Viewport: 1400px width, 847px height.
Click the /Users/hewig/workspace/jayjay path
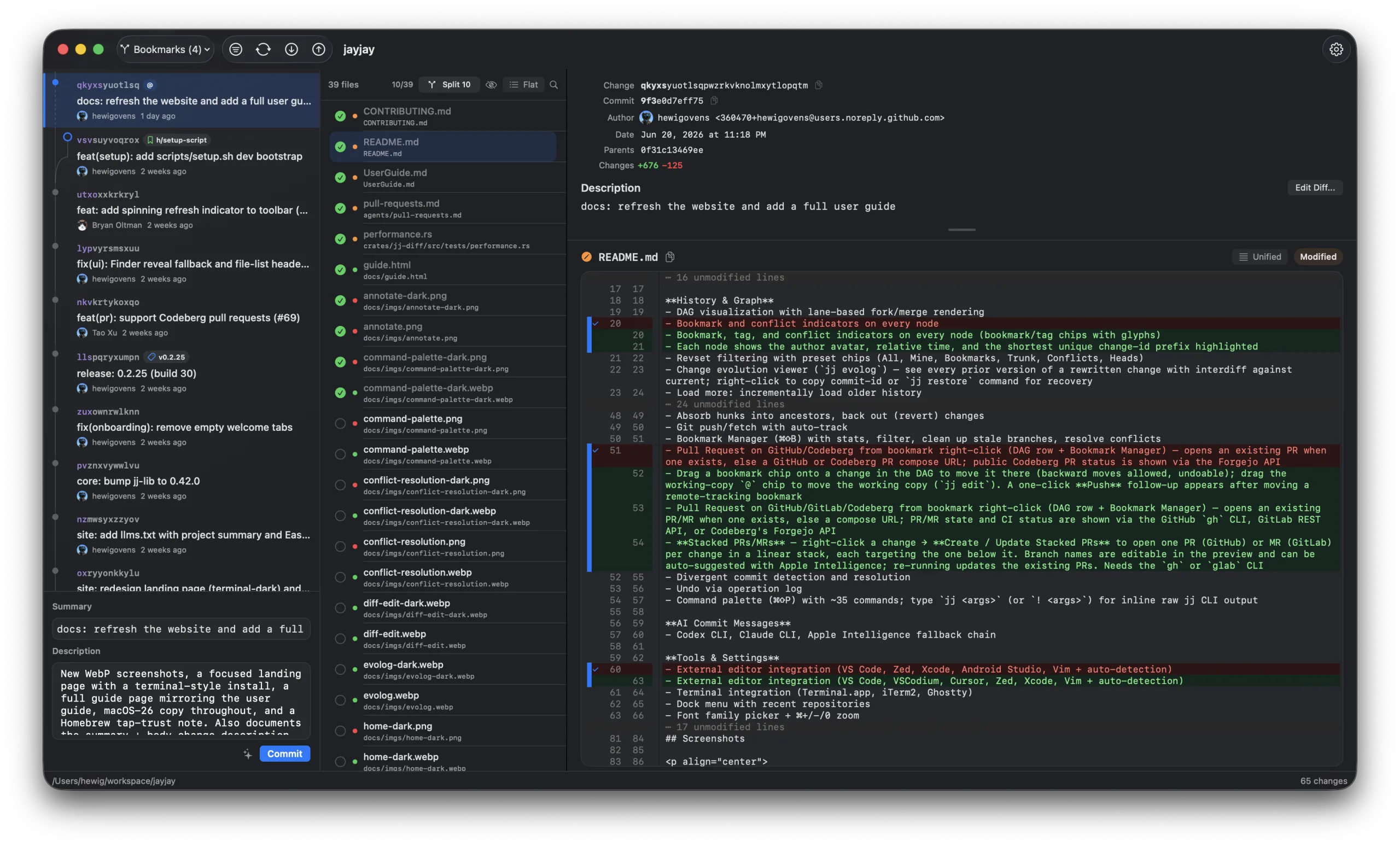114,780
